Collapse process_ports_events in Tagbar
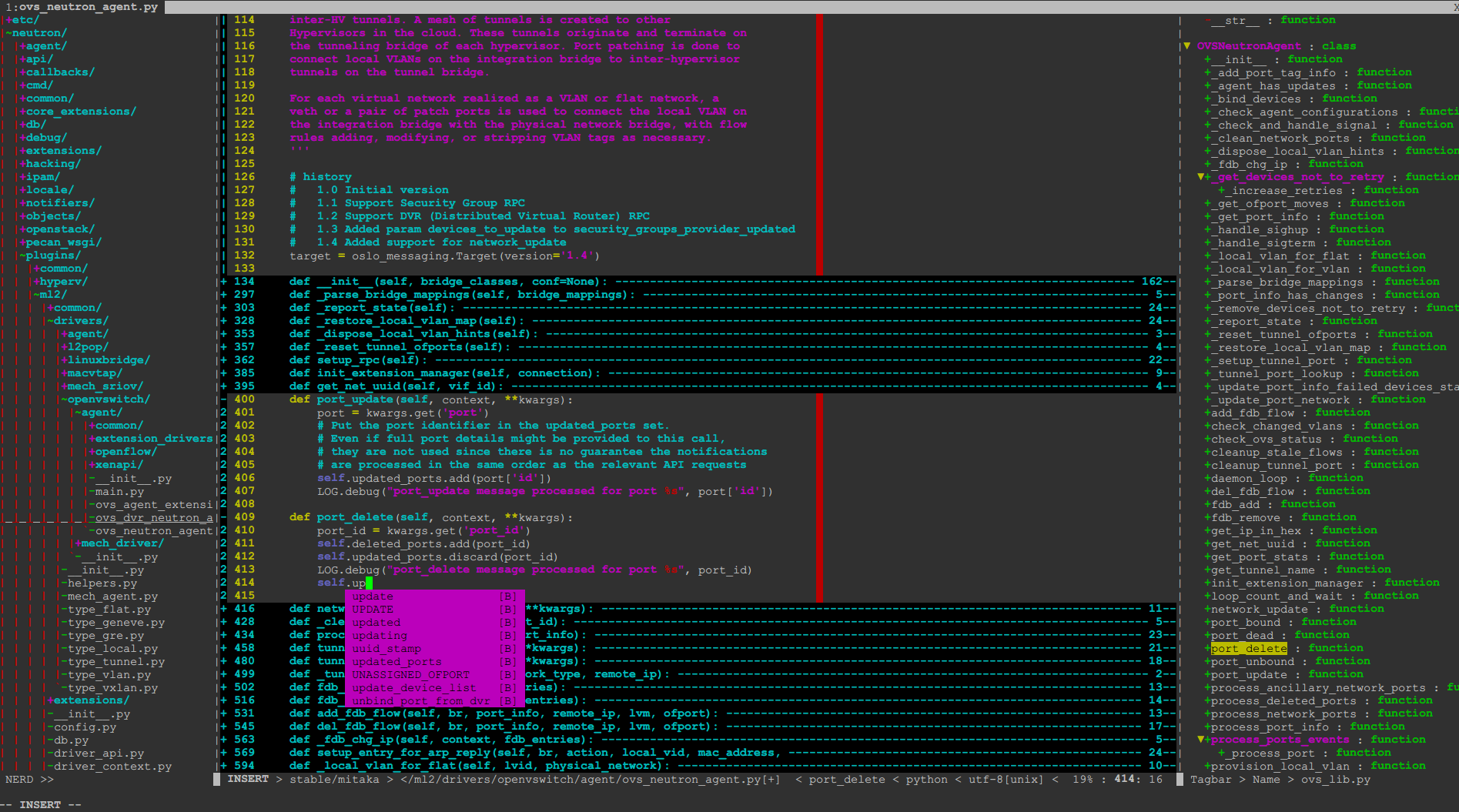Image resolution: width=1459 pixels, height=812 pixels. 1200,740
